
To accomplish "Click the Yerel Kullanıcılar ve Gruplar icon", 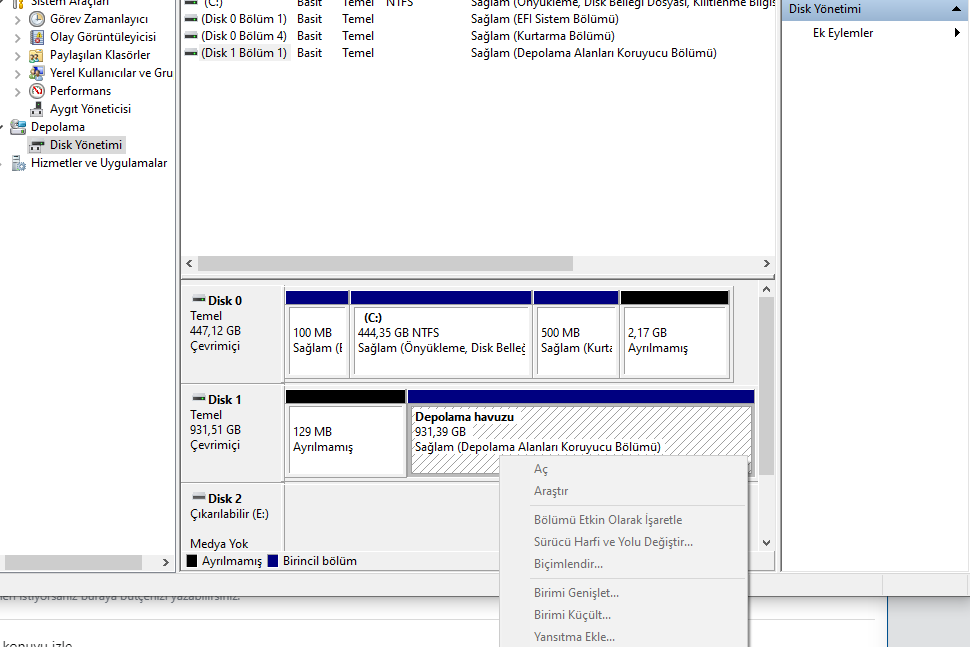I will point(37,73).
